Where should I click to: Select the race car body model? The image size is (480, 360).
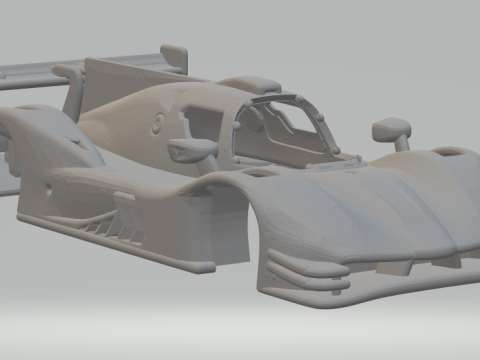click(x=240, y=177)
